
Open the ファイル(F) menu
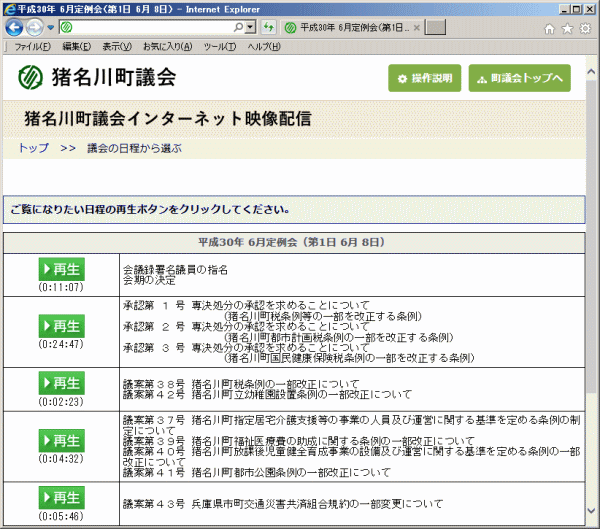point(33,47)
